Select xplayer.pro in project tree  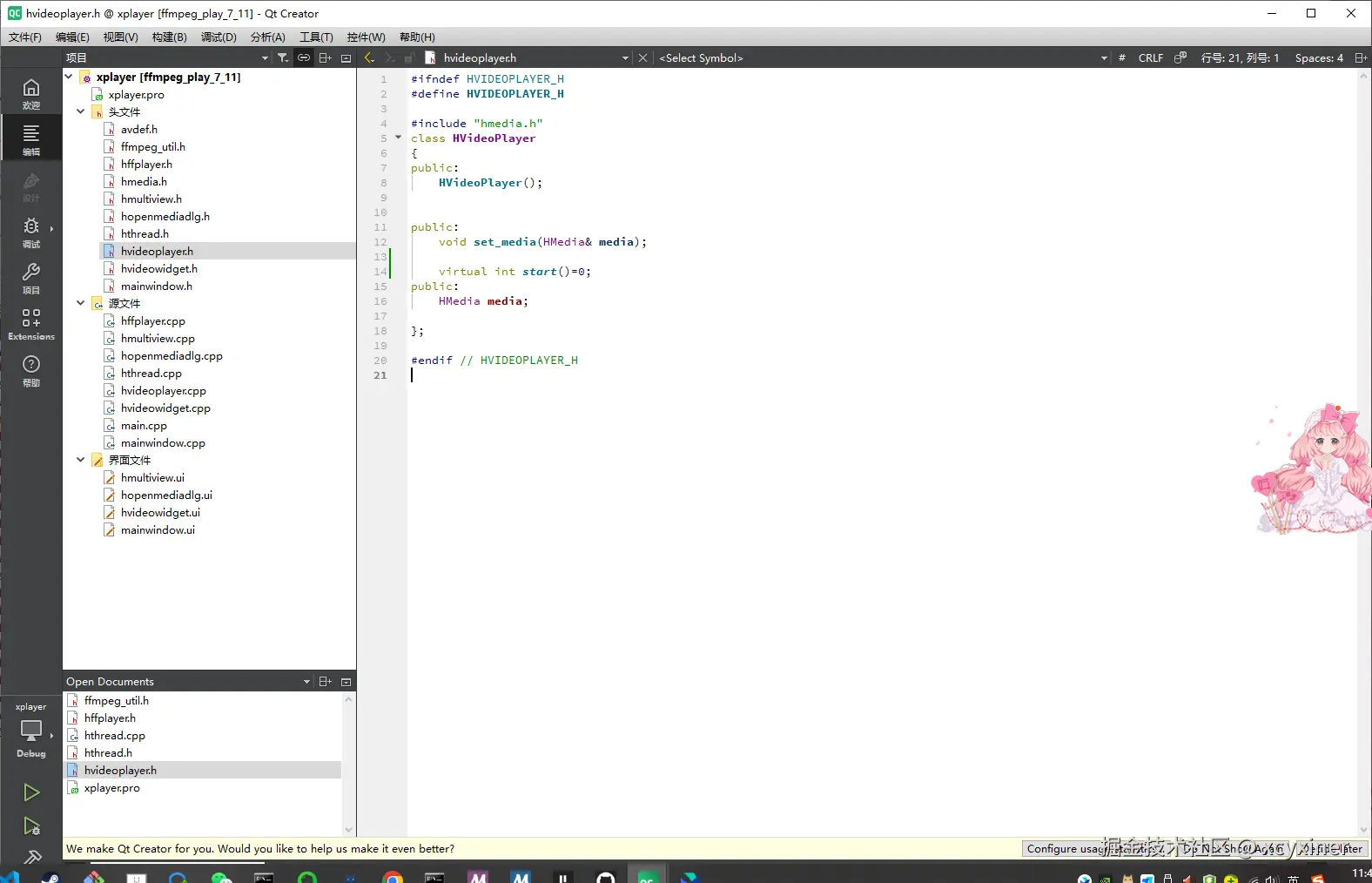[x=136, y=94]
